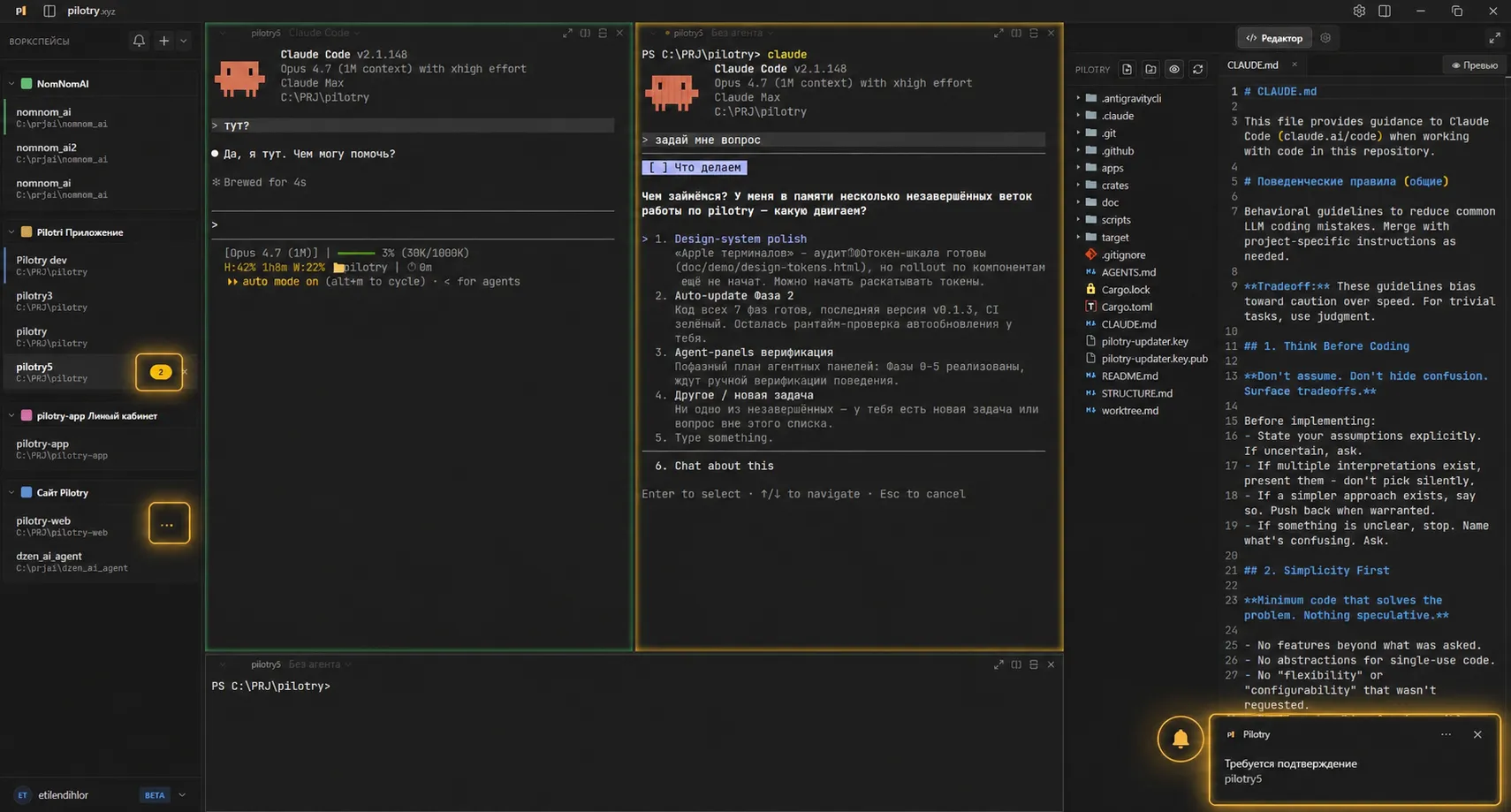Open app settings gear in title bar
1511x812 pixels.
(x=1359, y=11)
